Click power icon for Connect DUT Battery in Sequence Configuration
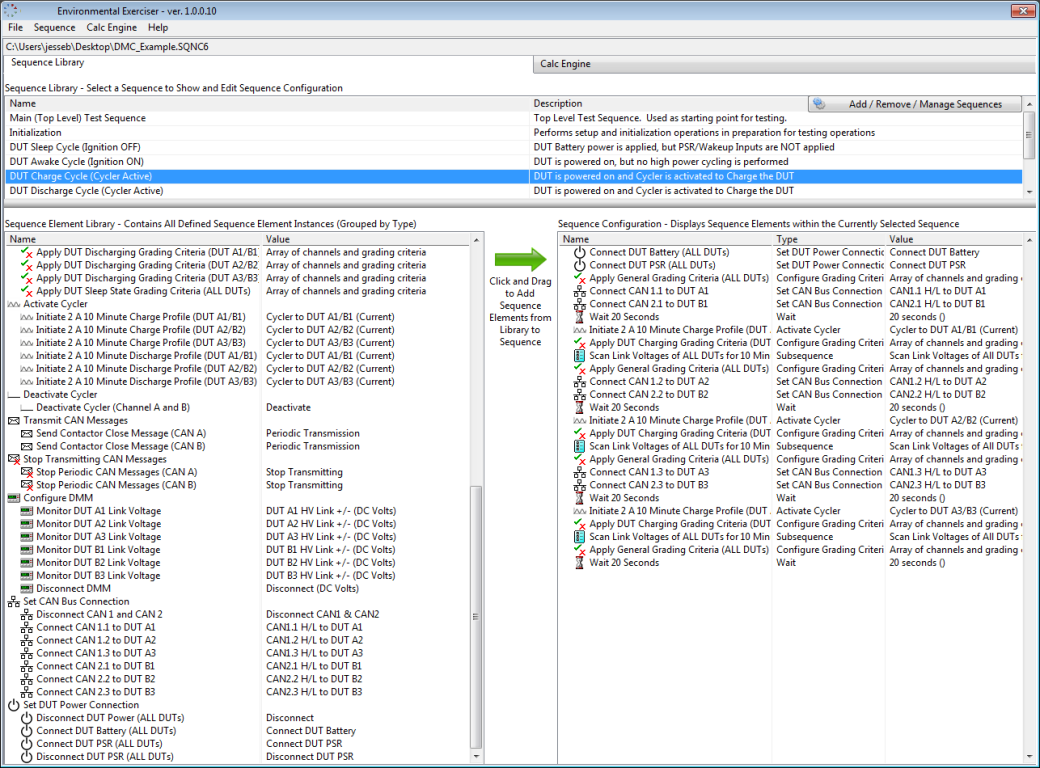The image size is (1040, 768). [x=580, y=253]
